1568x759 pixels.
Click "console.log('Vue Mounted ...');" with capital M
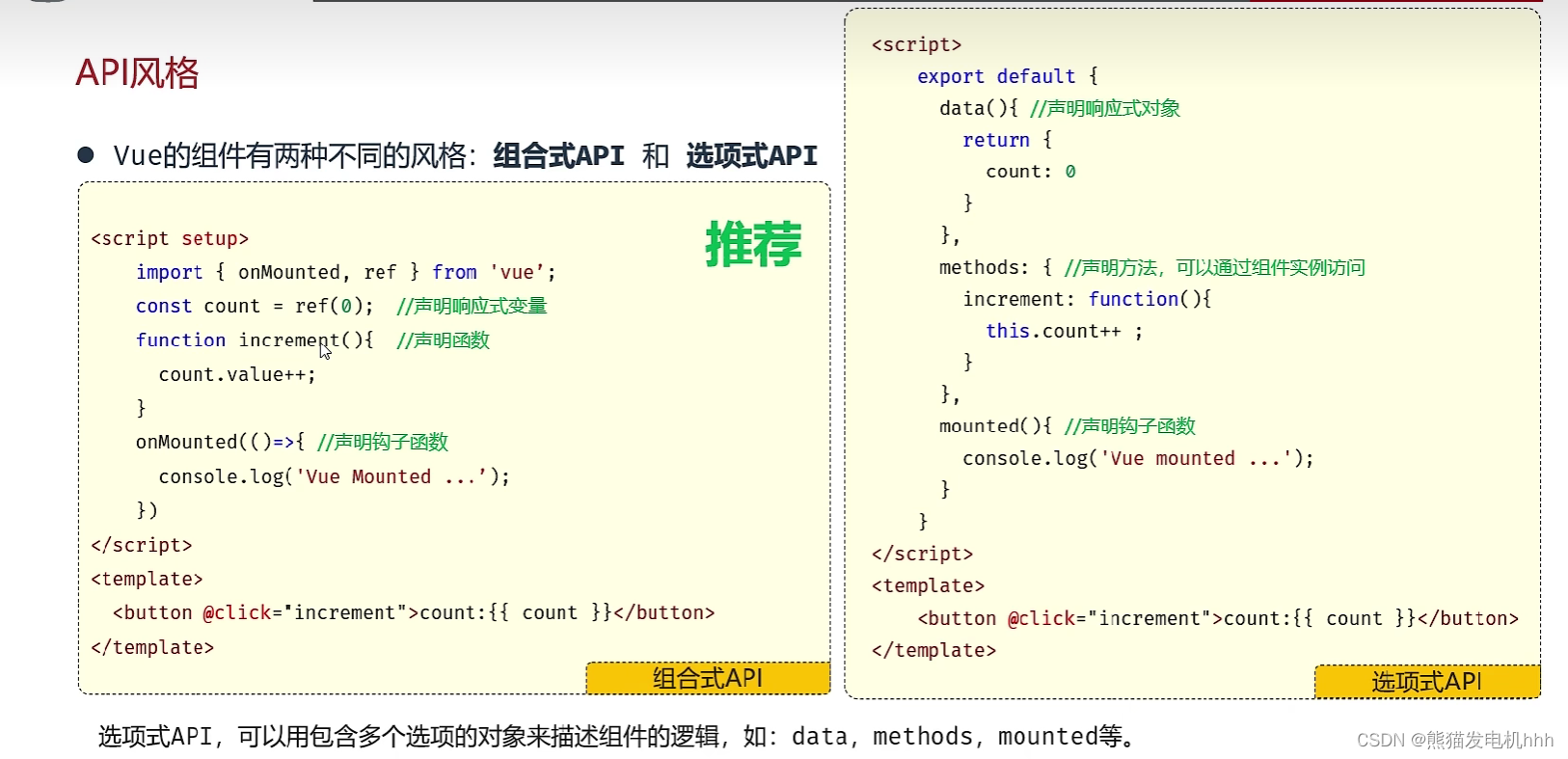click(335, 476)
